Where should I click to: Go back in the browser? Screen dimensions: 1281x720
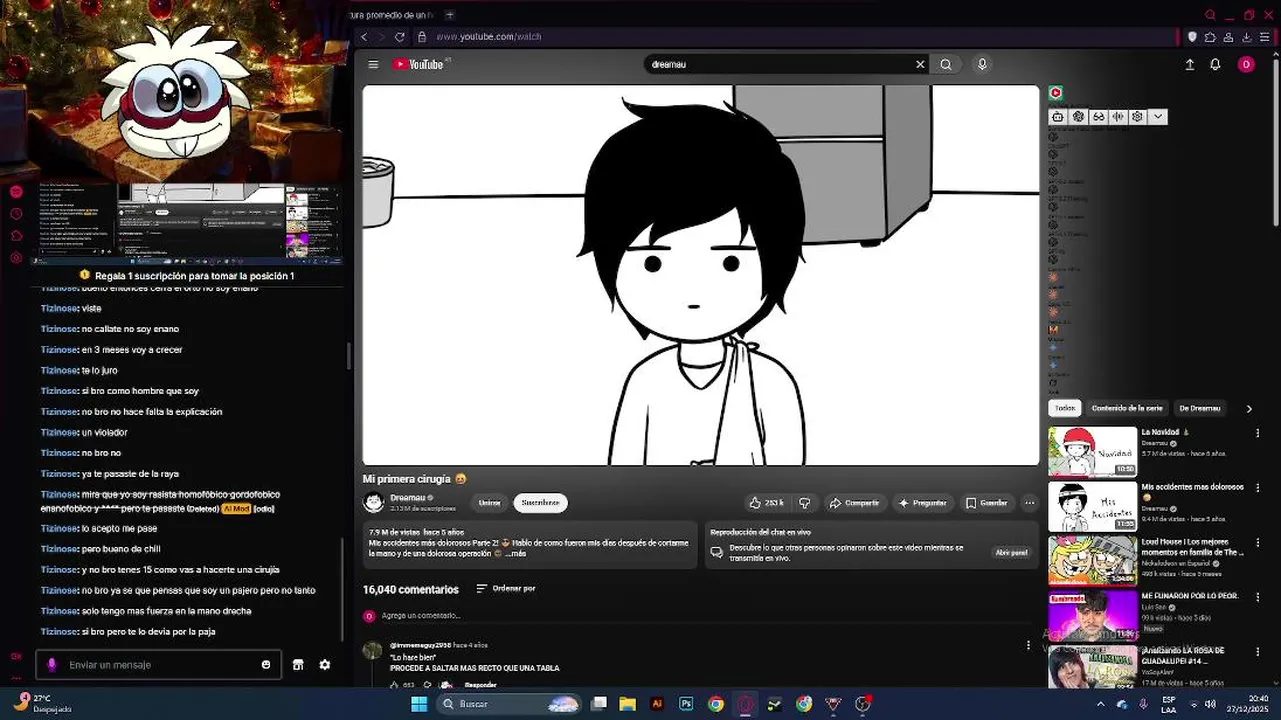[x=364, y=37]
